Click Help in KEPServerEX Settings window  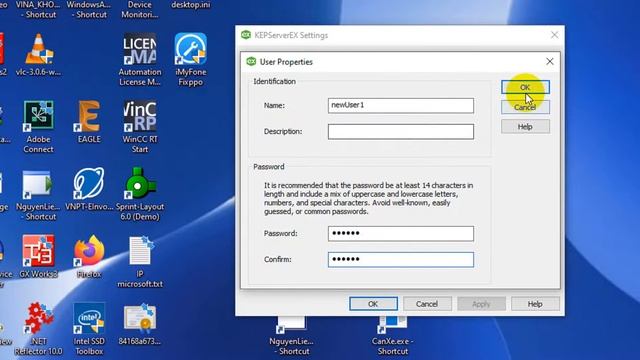click(535, 304)
